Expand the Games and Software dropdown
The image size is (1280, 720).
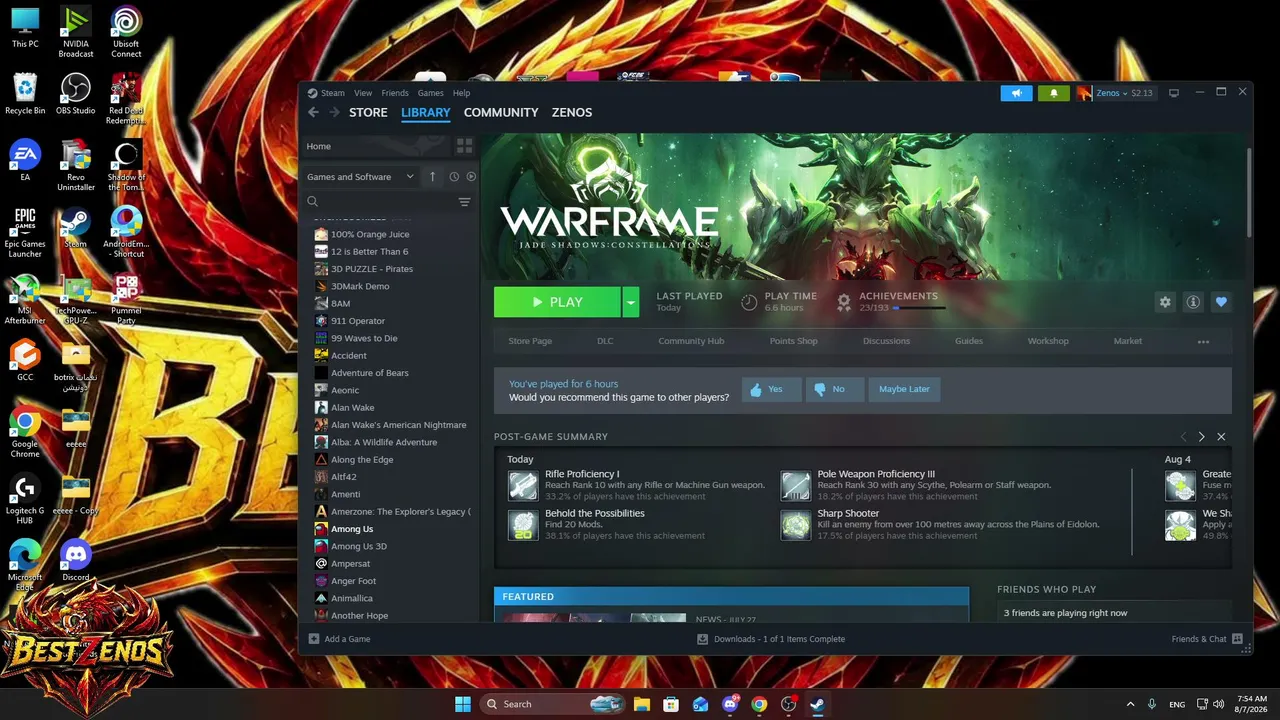[x=361, y=177]
